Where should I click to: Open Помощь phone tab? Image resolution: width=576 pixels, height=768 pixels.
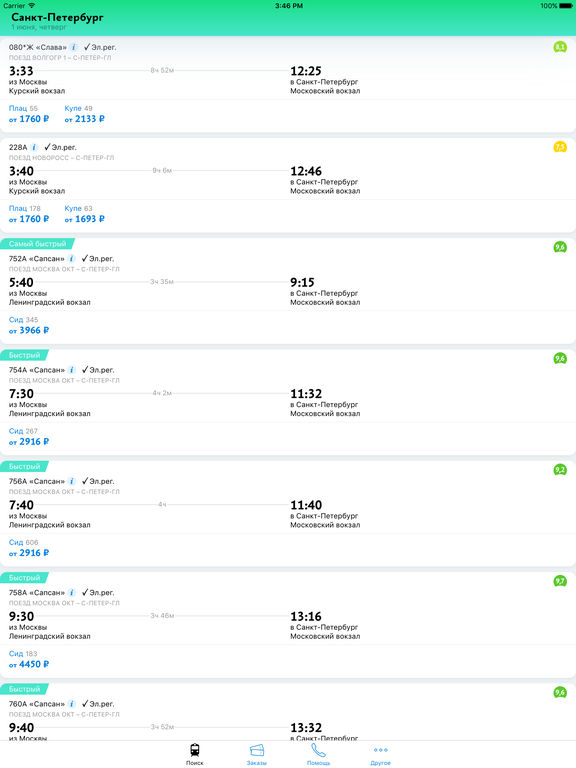pyautogui.click(x=318, y=754)
